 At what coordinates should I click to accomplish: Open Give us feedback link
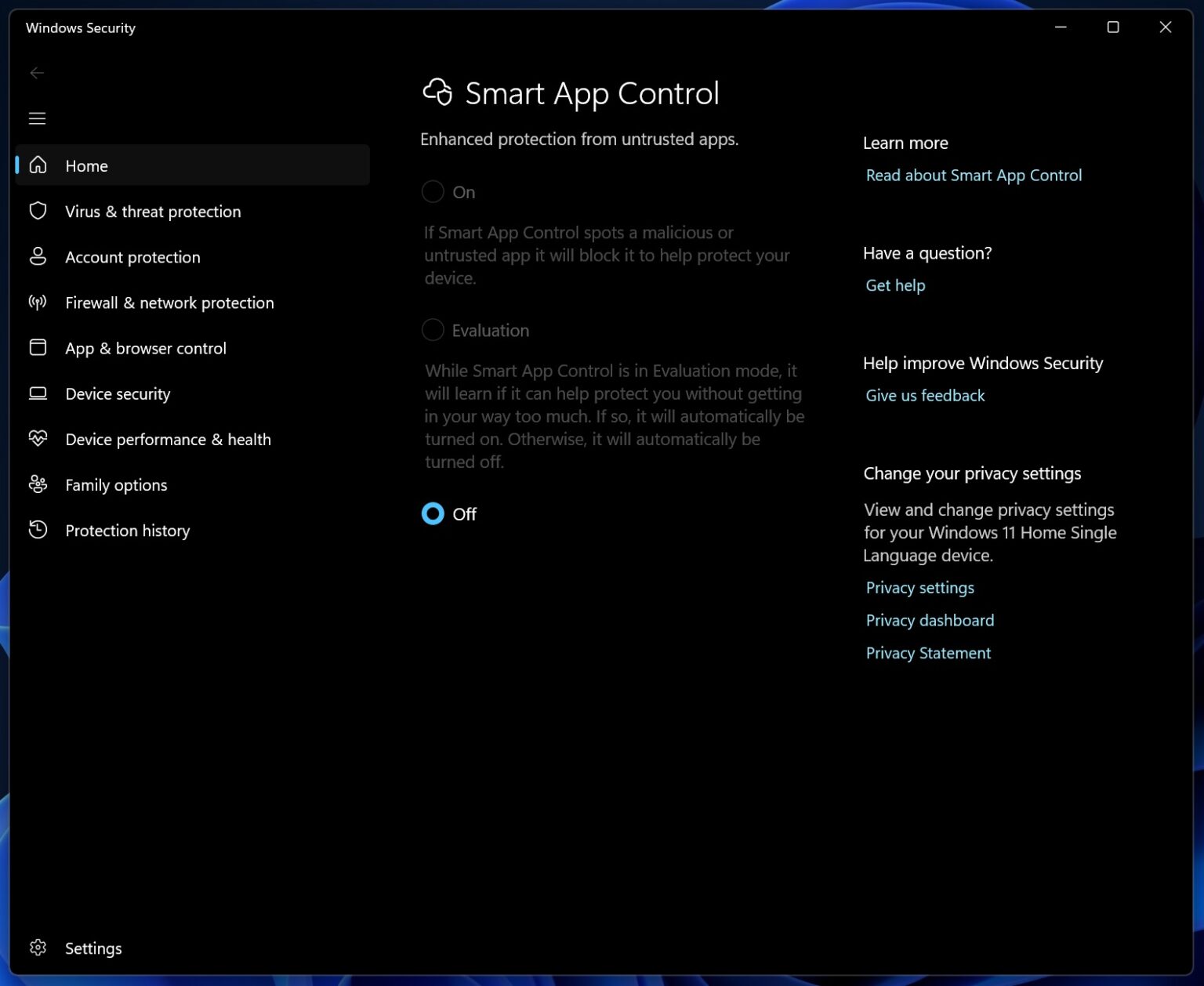(925, 396)
